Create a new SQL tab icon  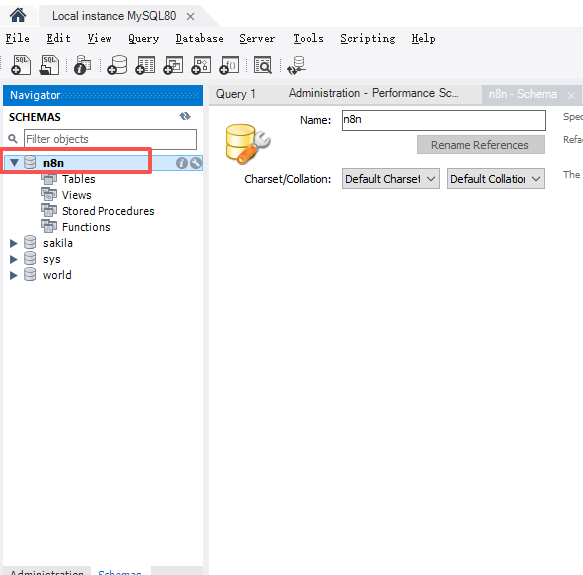tap(21, 65)
